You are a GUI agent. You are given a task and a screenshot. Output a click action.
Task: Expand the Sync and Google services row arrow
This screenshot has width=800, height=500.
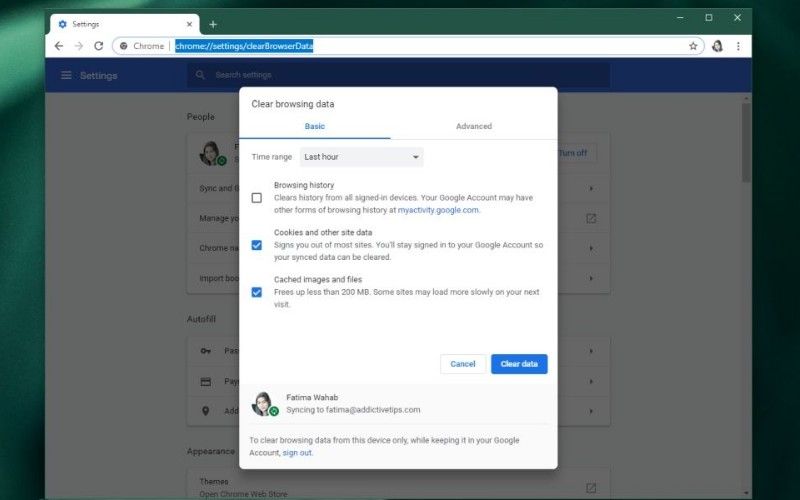[591, 188]
